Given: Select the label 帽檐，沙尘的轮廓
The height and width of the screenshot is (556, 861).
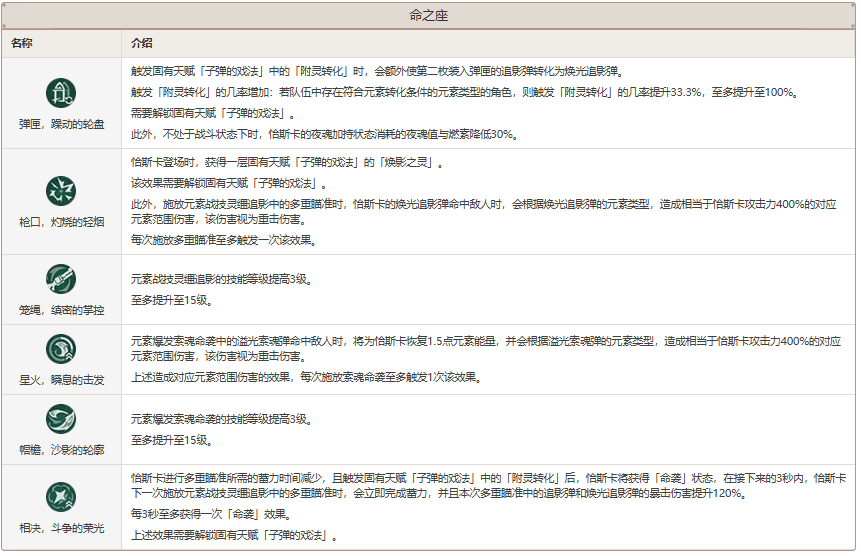Looking at the screenshot, I should 62,451.
